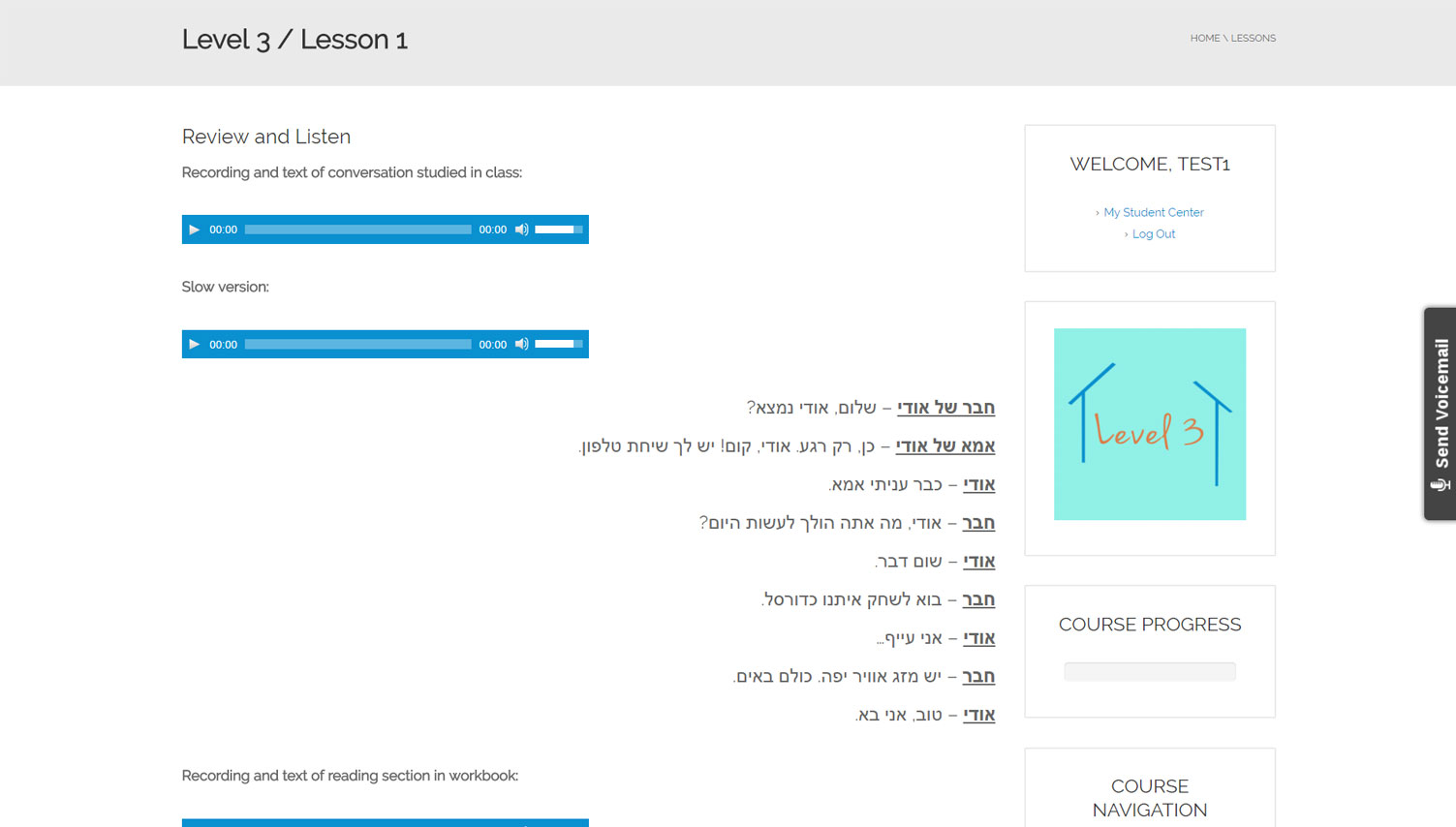Adjust volume slider on slow version player
Screen dimensions: 1456x827
pos(558,344)
